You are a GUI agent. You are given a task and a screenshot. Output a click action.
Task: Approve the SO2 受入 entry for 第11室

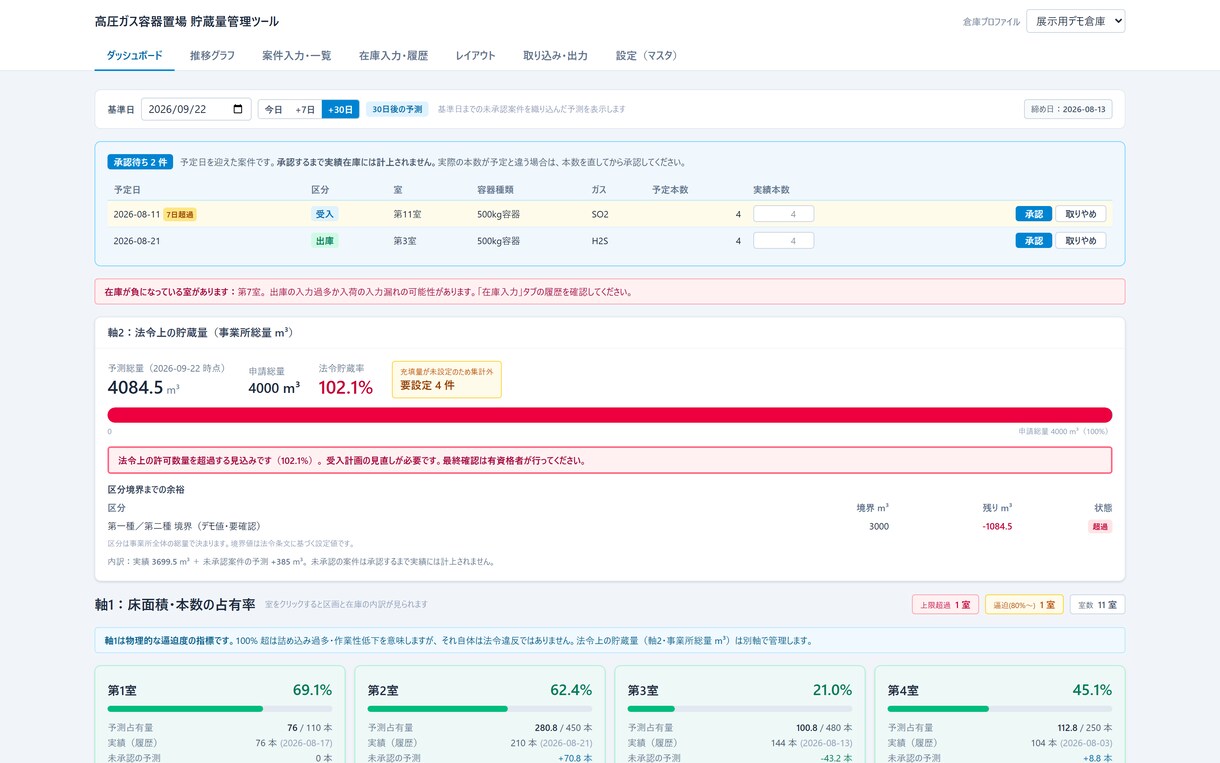pyautogui.click(x=1033, y=214)
